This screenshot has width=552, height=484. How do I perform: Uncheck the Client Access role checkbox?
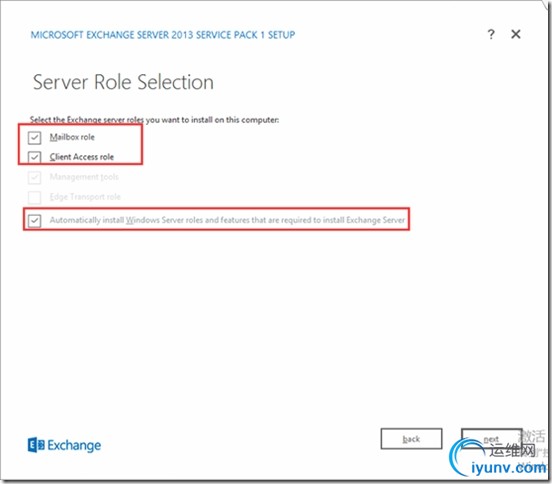[x=34, y=157]
